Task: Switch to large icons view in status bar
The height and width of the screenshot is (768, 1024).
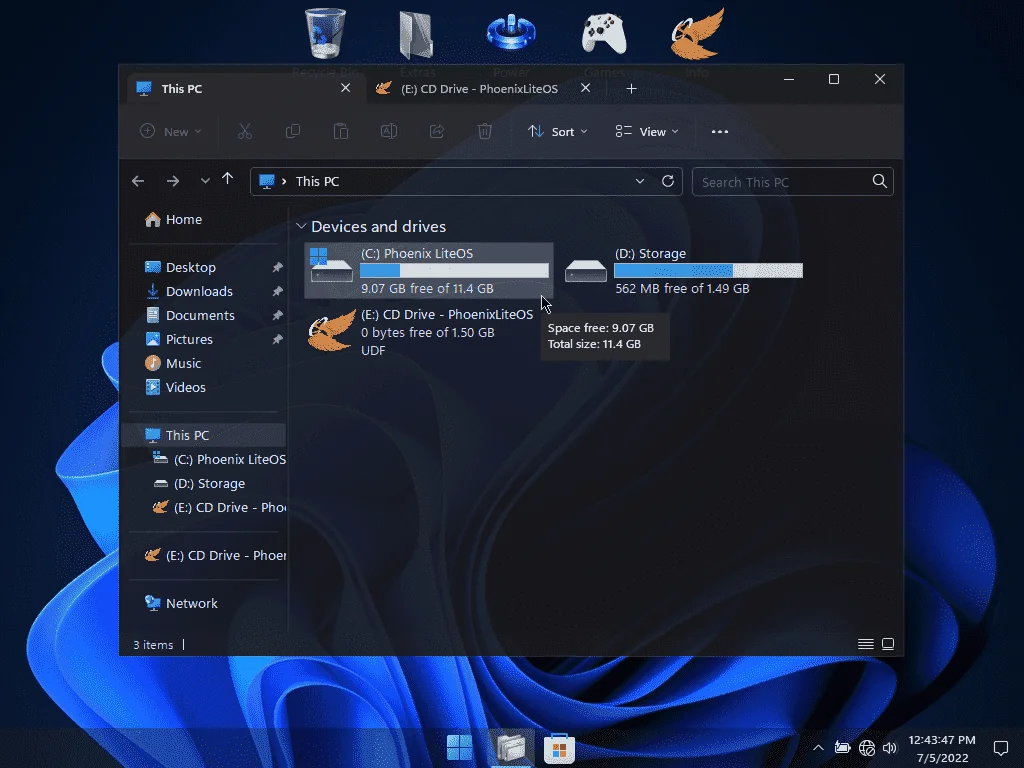Action: coord(888,644)
